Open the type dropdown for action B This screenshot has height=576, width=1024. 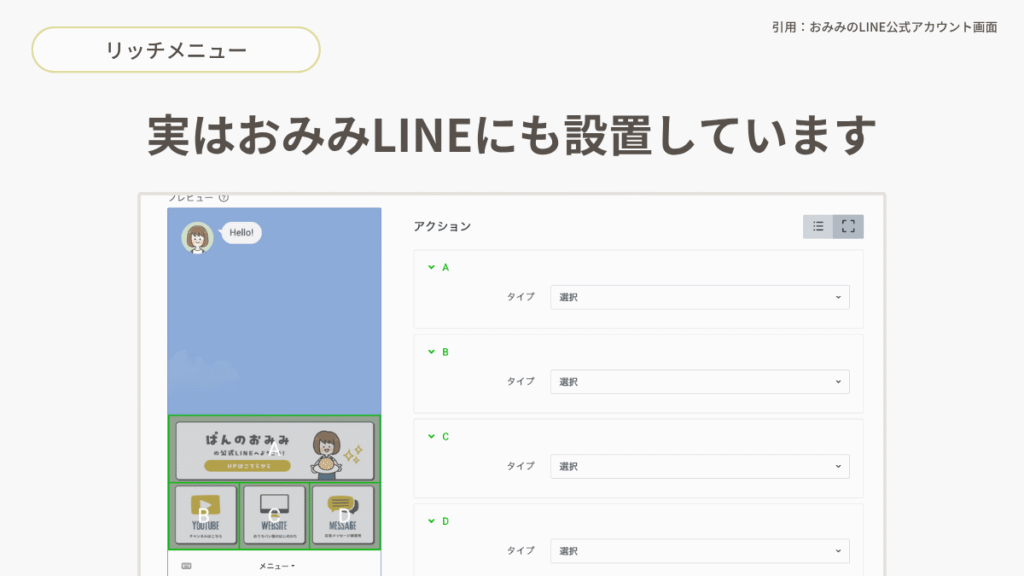(x=699, y=382)
